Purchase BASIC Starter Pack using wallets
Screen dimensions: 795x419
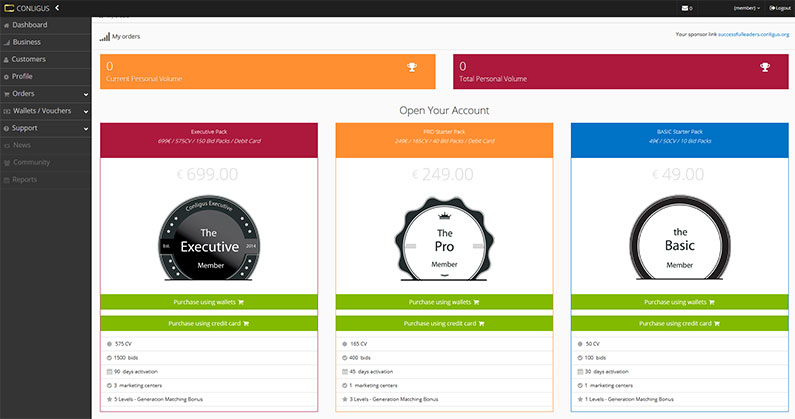[x=679, y=302]
